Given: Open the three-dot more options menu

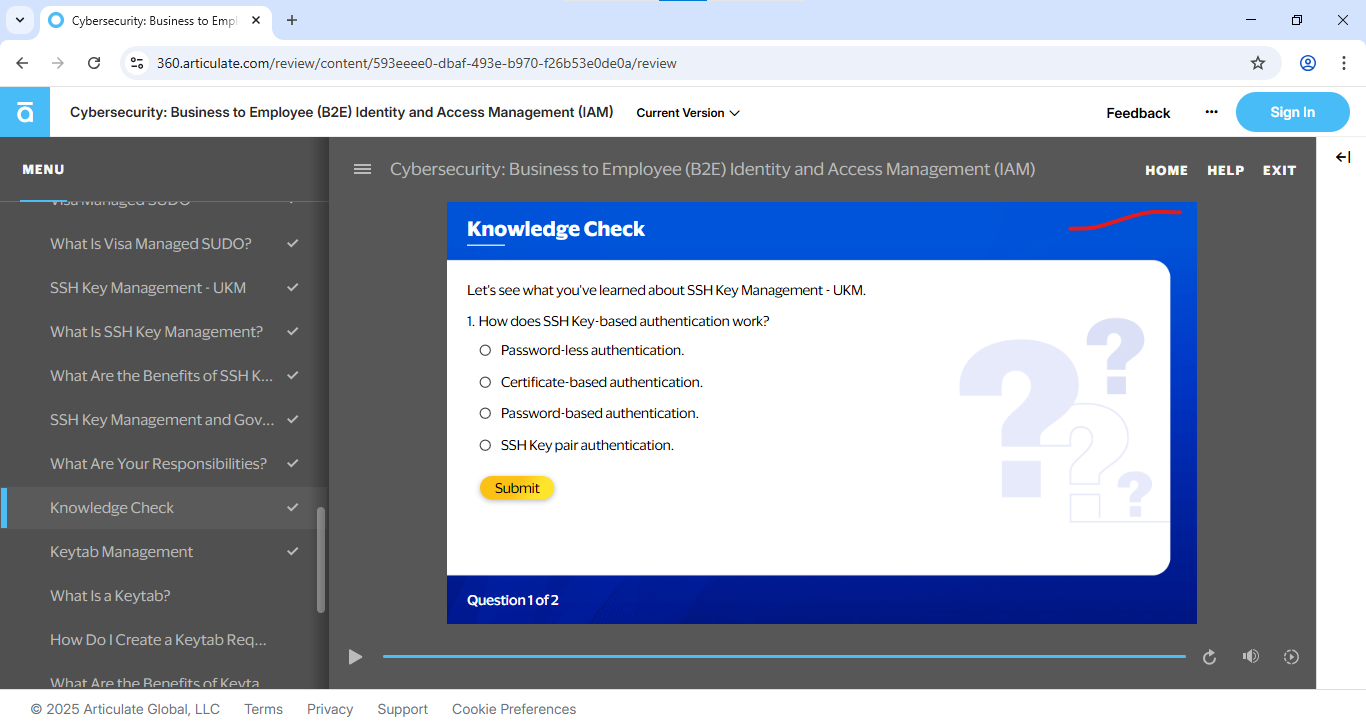Looking at the screenshot, I should click(x=1212, y=112).
